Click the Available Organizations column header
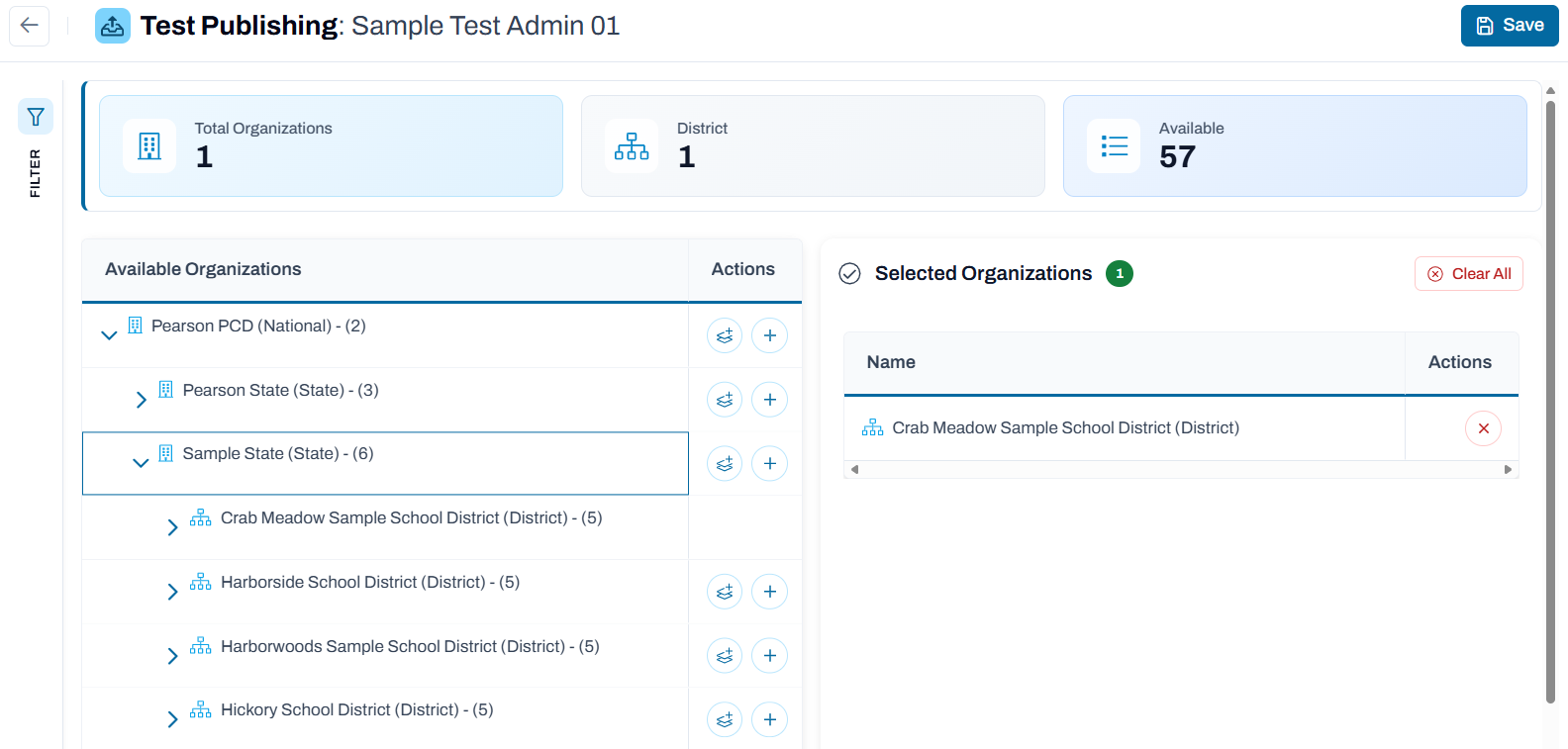This screenshot has height=749, width=1568. point(385,269)
